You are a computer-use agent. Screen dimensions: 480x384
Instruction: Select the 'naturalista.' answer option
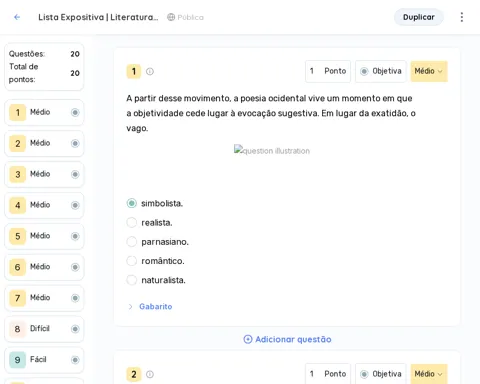click(132, 280)
